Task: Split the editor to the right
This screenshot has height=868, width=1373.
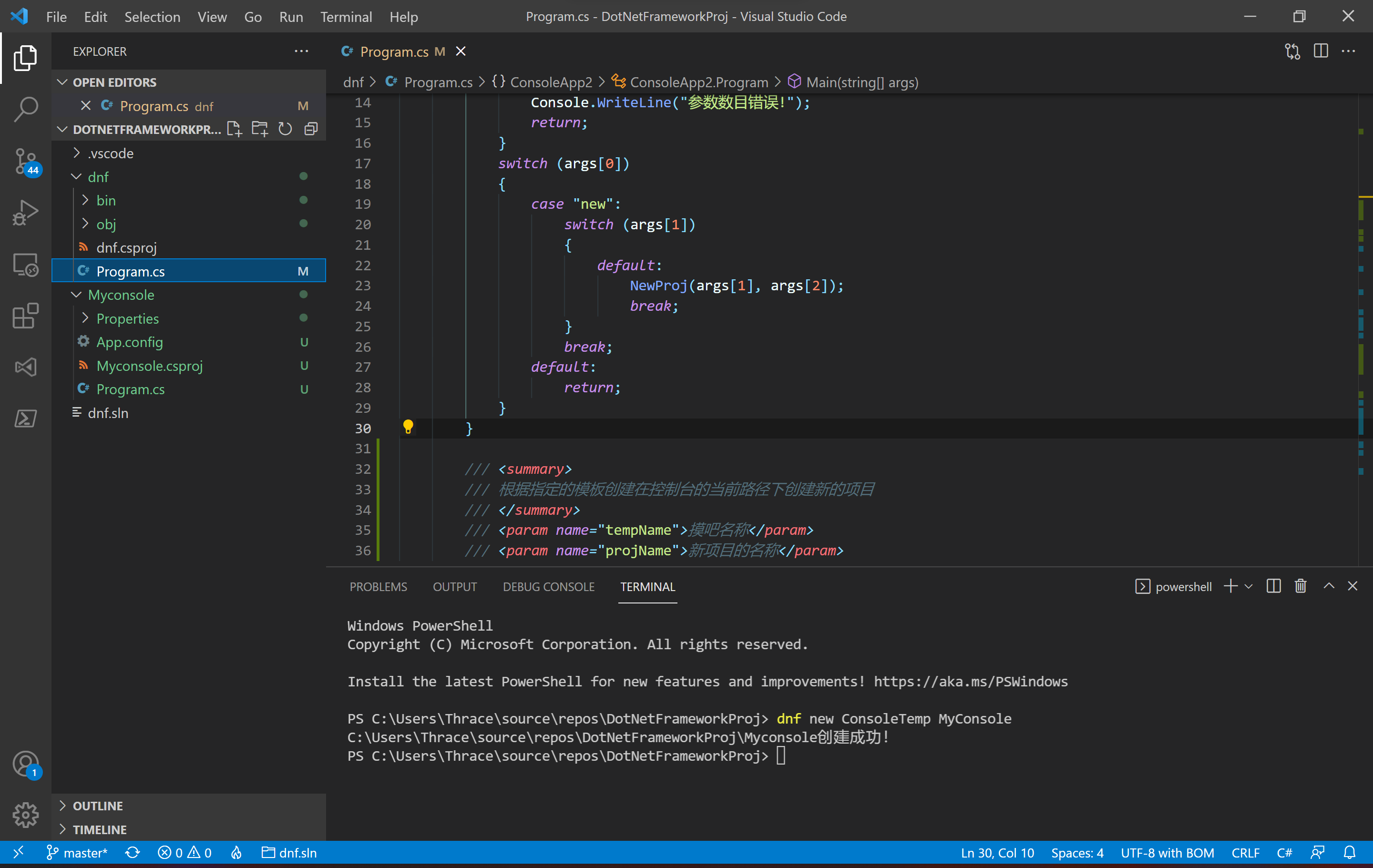Action: tap(1321, 51)
